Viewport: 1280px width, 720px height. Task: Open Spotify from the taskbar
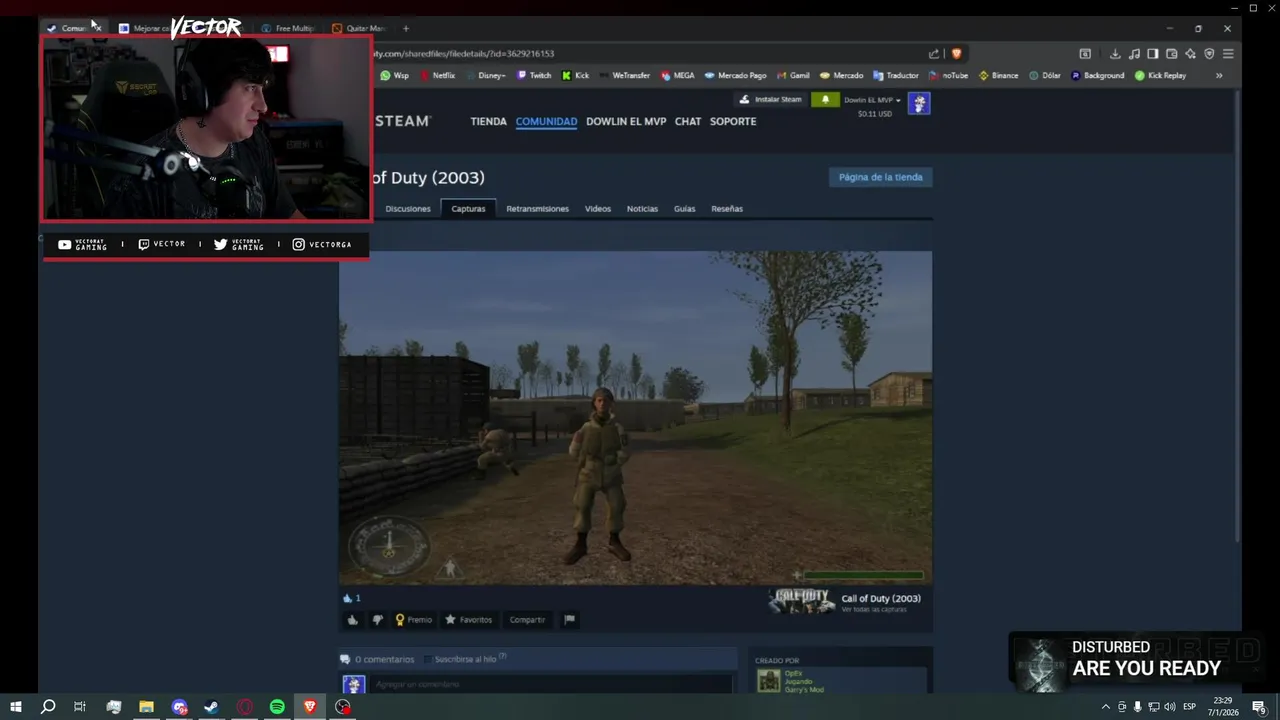(277, 707)
